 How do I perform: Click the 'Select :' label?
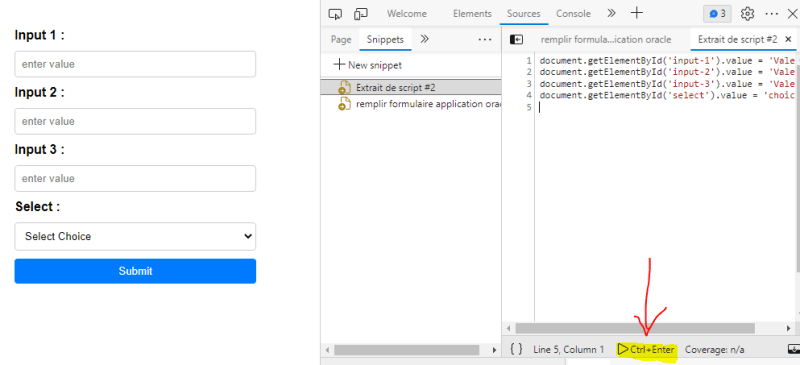click(37, 207)
